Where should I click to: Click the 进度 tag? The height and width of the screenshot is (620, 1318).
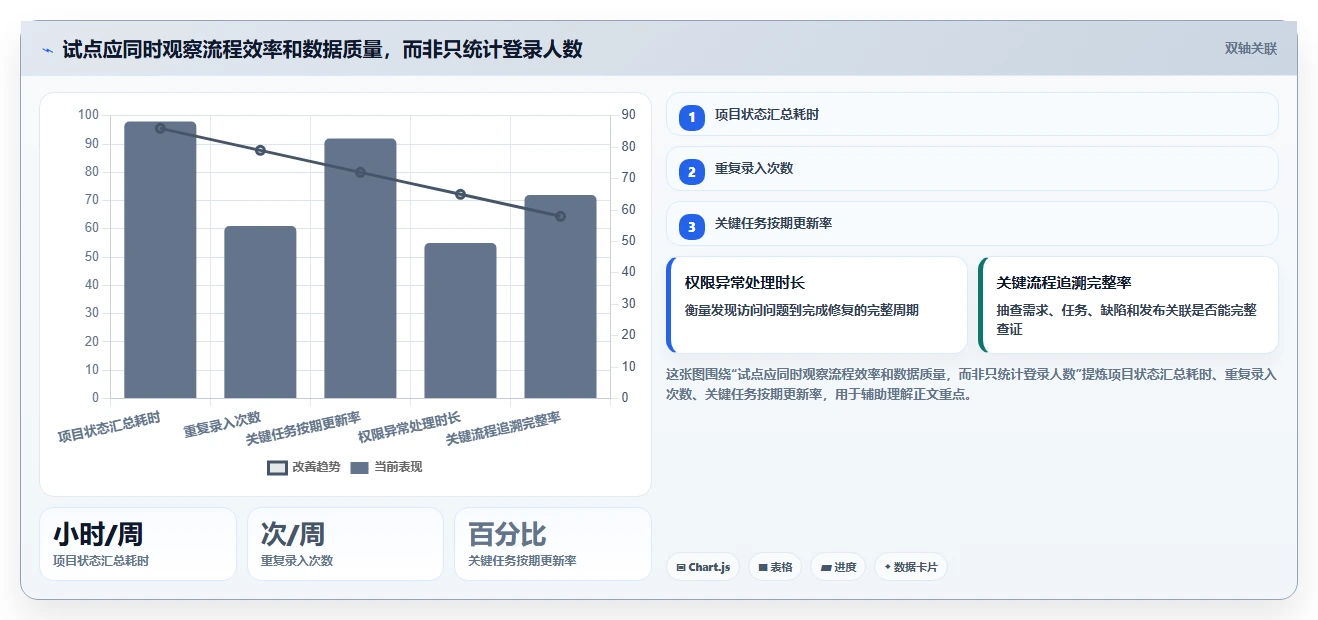(x=838, y=567)
